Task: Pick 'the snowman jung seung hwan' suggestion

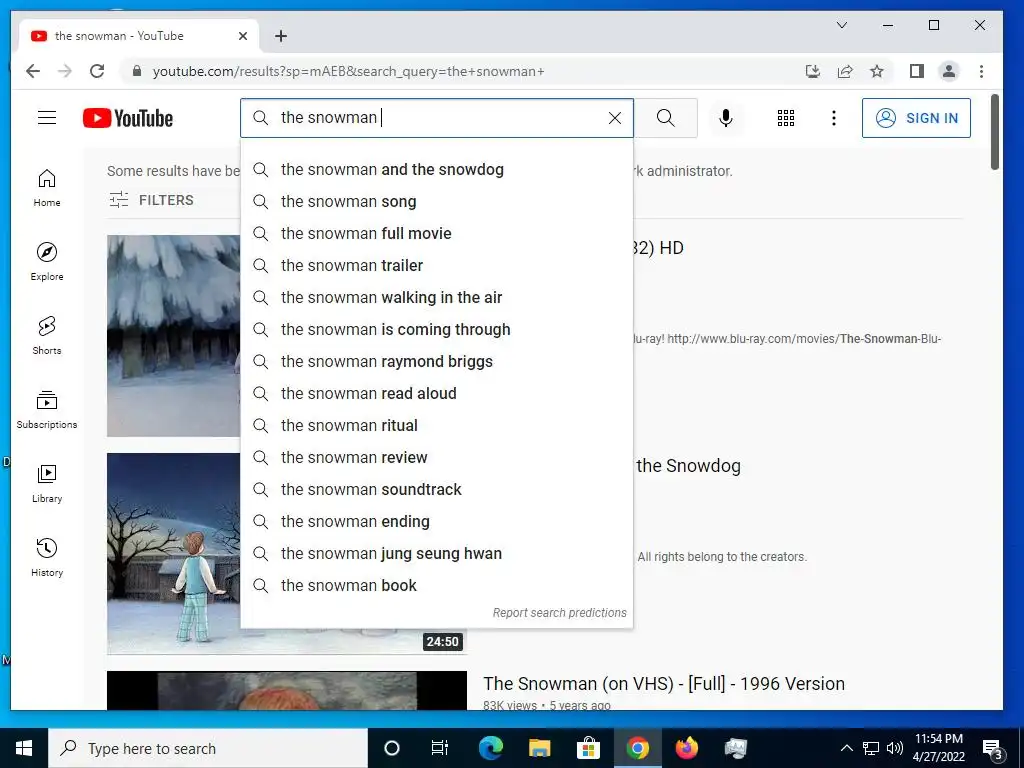Action: click(x=437, y=554)
